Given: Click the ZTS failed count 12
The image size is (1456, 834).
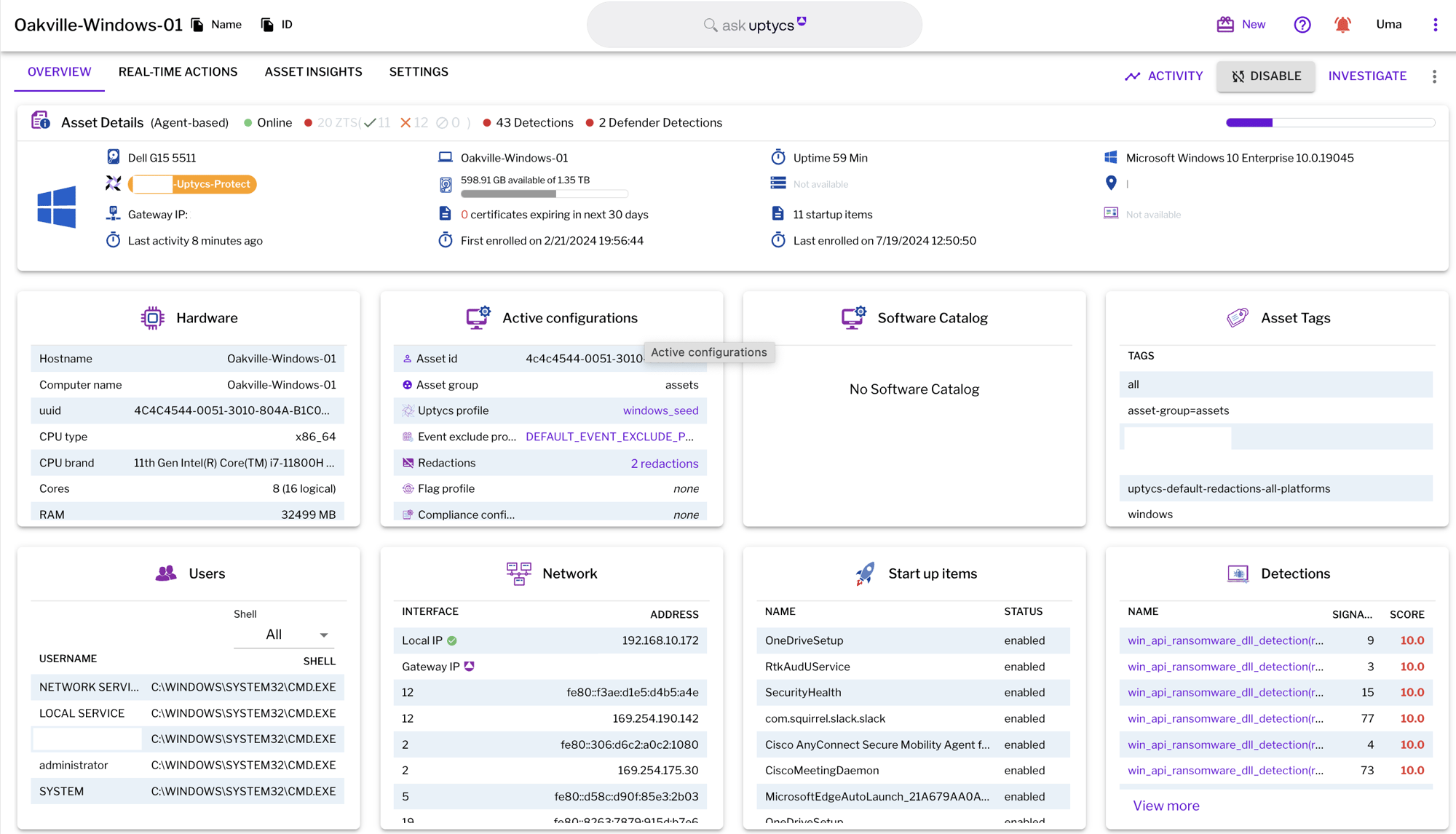Looking at the screenshot, I should coord(414,123).
